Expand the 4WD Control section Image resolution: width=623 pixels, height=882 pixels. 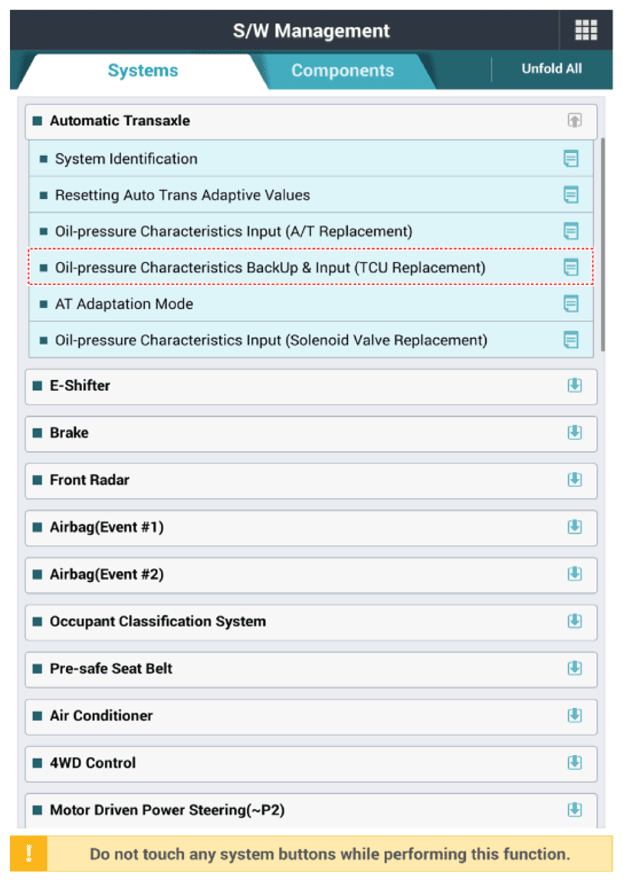[574, 763]
